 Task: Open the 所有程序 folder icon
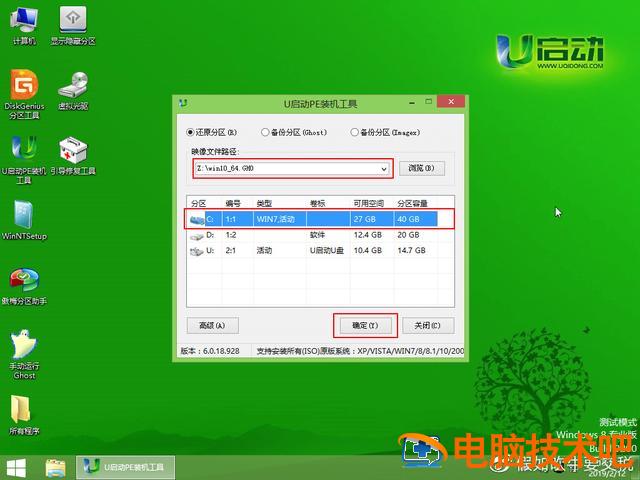point(24,415)
